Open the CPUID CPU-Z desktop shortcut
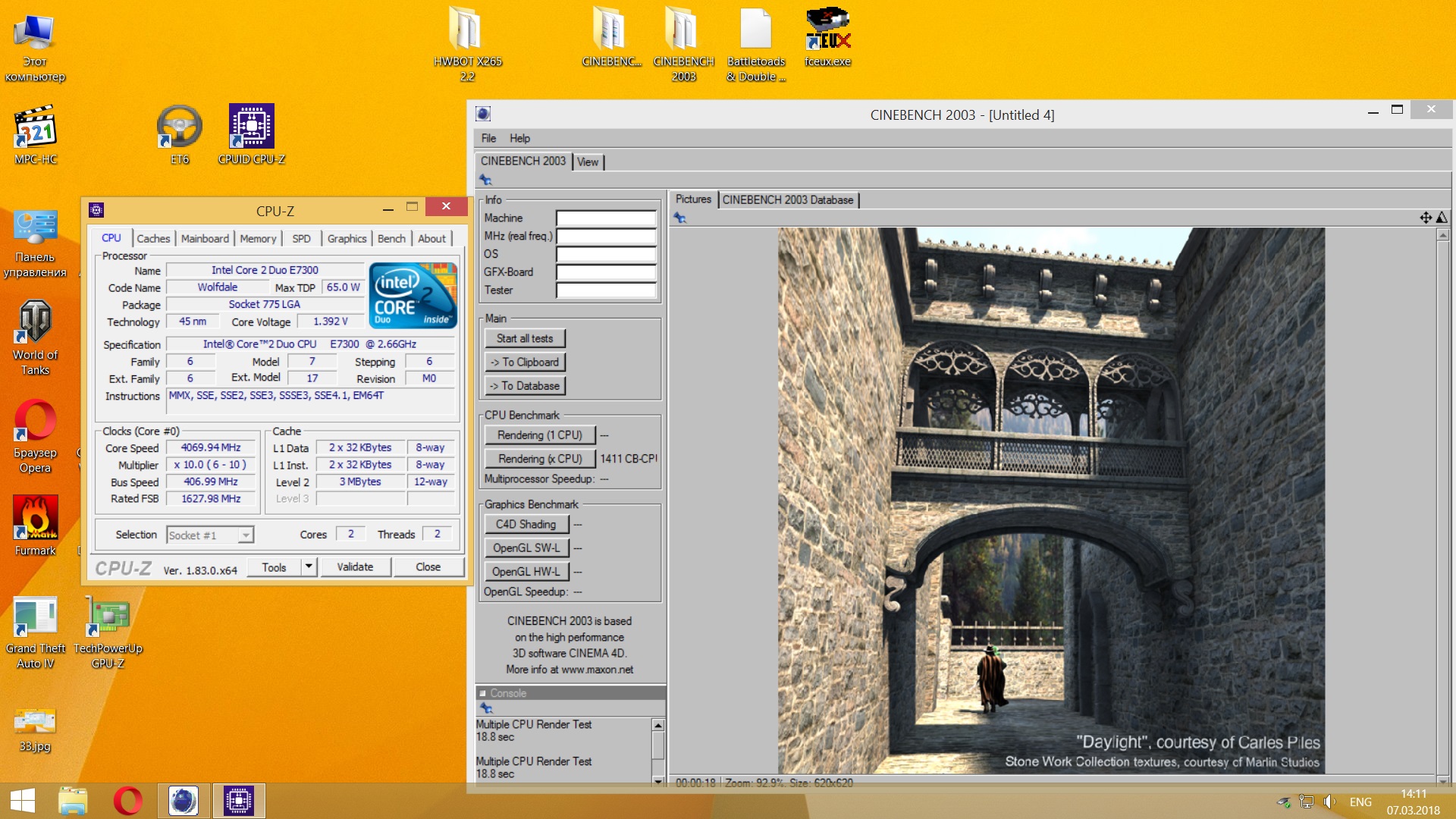 252,135
